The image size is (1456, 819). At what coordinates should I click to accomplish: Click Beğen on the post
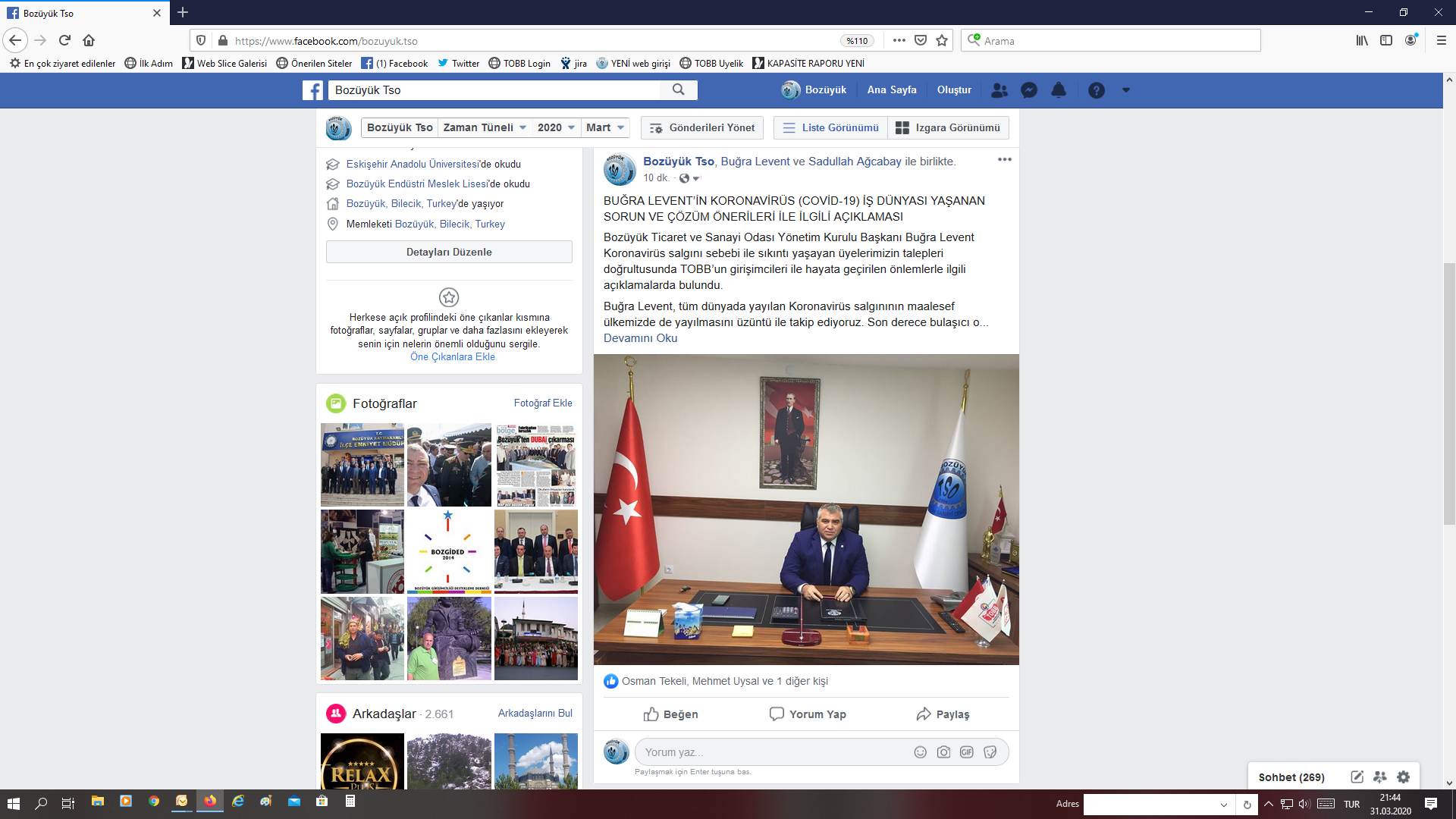click(x=670, y=714)
